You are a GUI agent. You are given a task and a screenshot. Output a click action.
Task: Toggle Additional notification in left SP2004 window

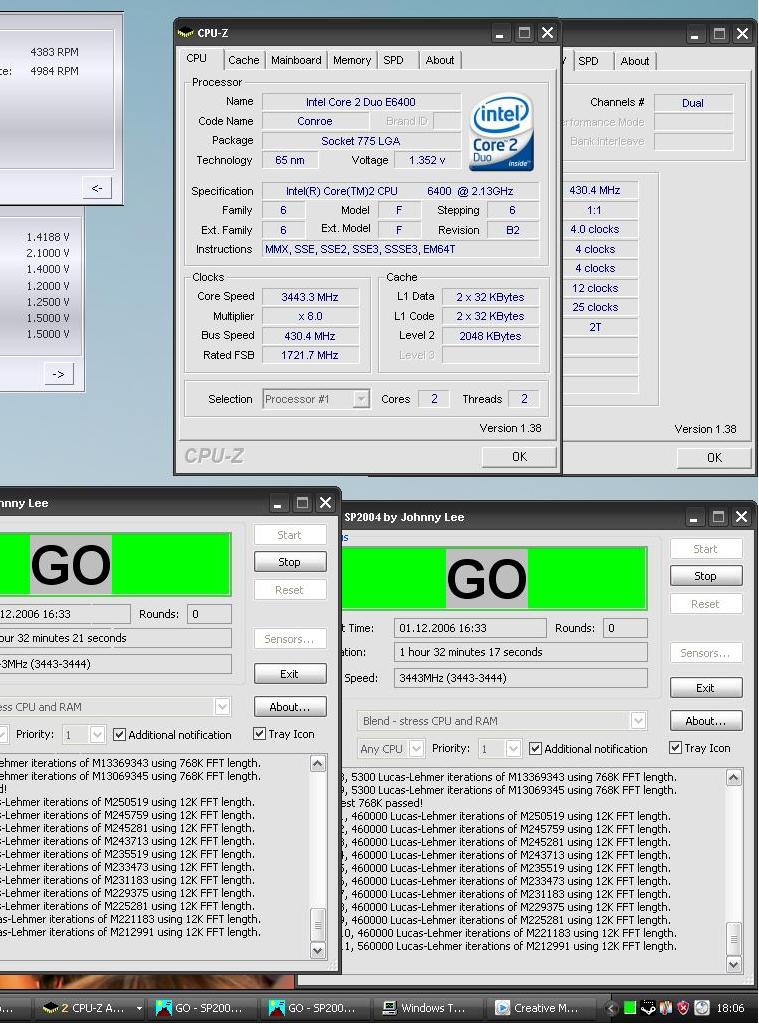pyautogui.click(x=119, y=735)
